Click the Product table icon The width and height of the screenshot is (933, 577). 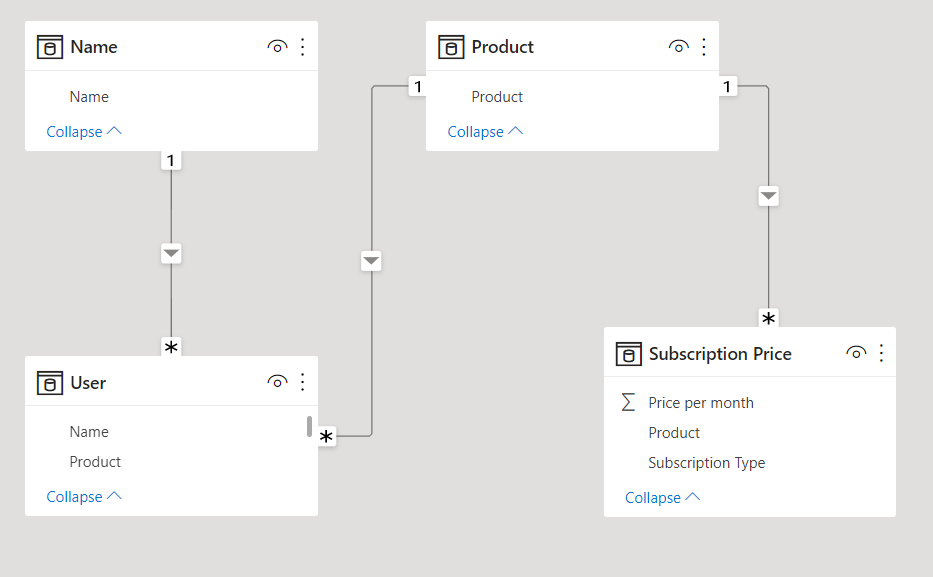451,47
